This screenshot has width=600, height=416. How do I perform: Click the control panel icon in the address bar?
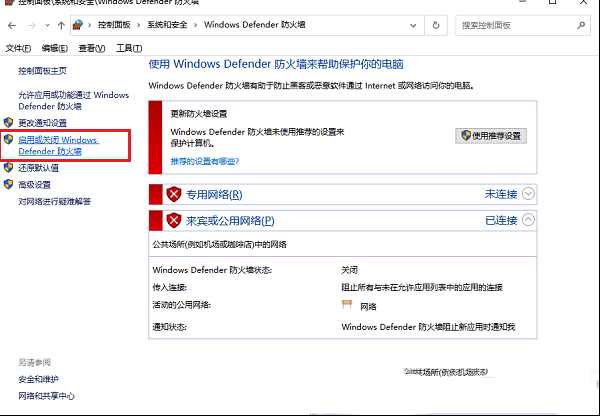78,25
